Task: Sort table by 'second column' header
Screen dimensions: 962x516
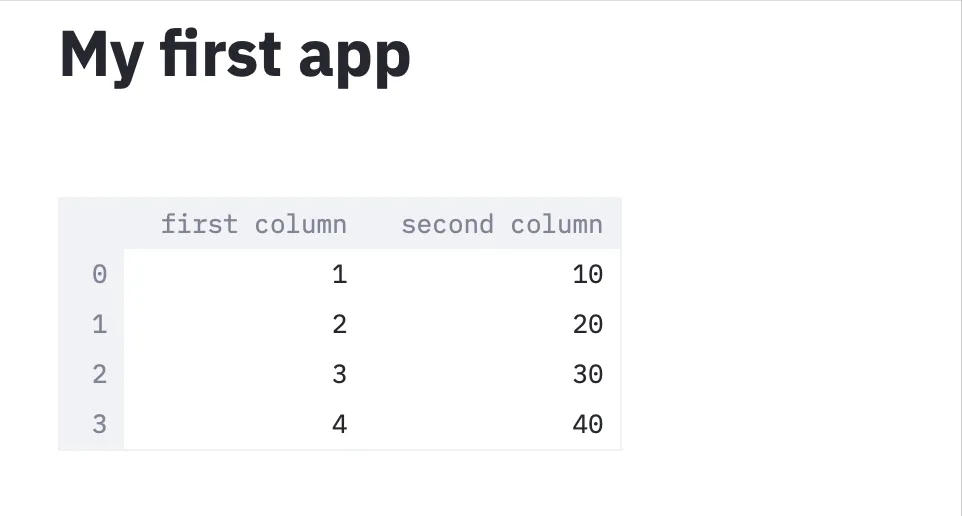Action: pos(501,224)
